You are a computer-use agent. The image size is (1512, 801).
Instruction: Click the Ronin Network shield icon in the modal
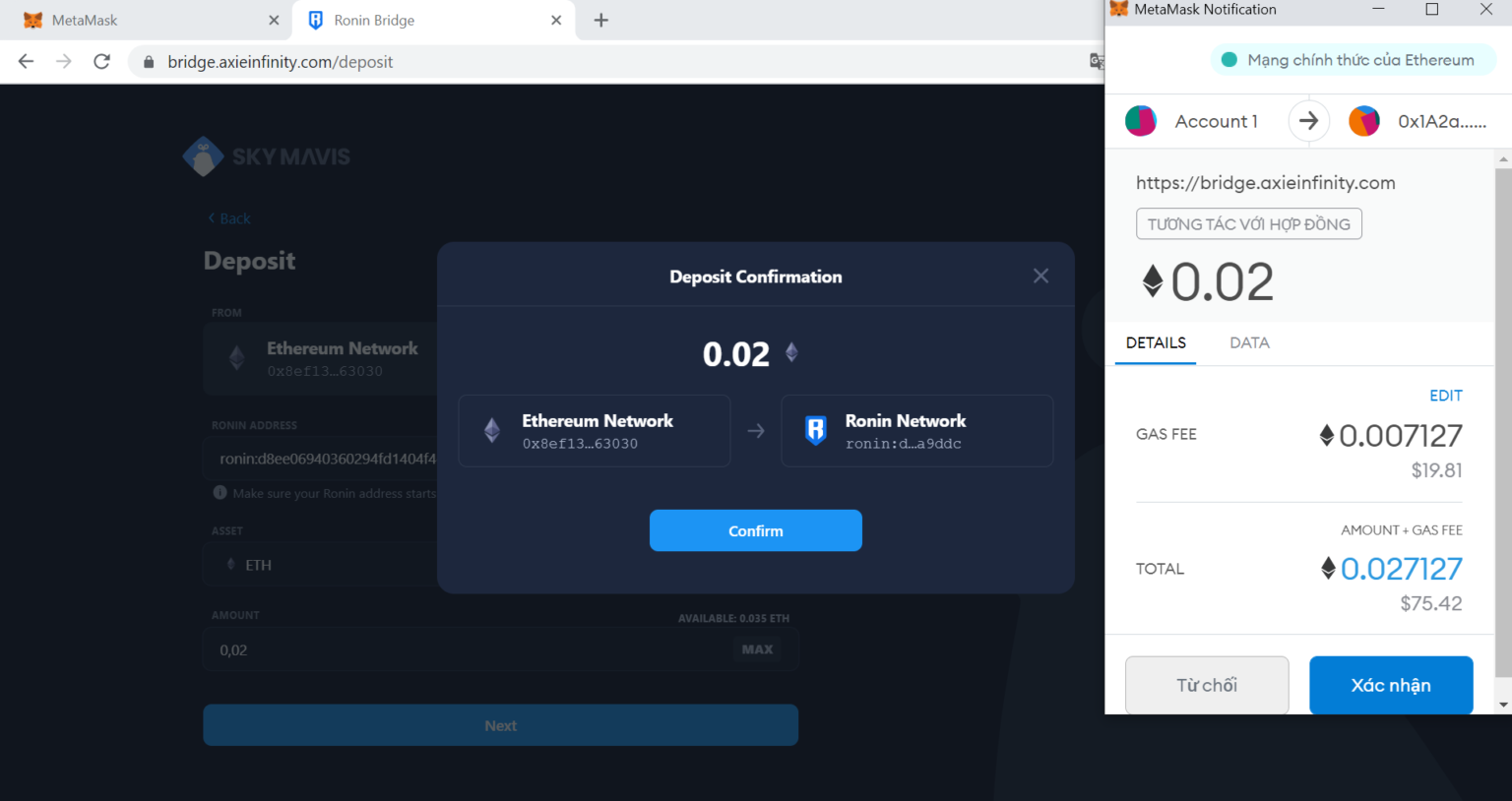point(814,430)
